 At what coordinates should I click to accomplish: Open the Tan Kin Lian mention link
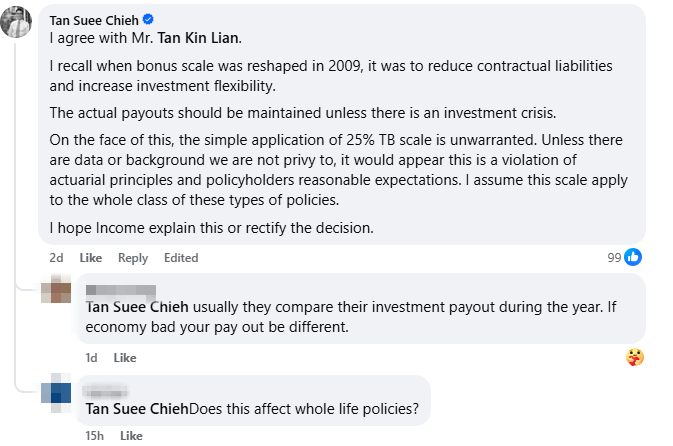(x=199, y=38)
